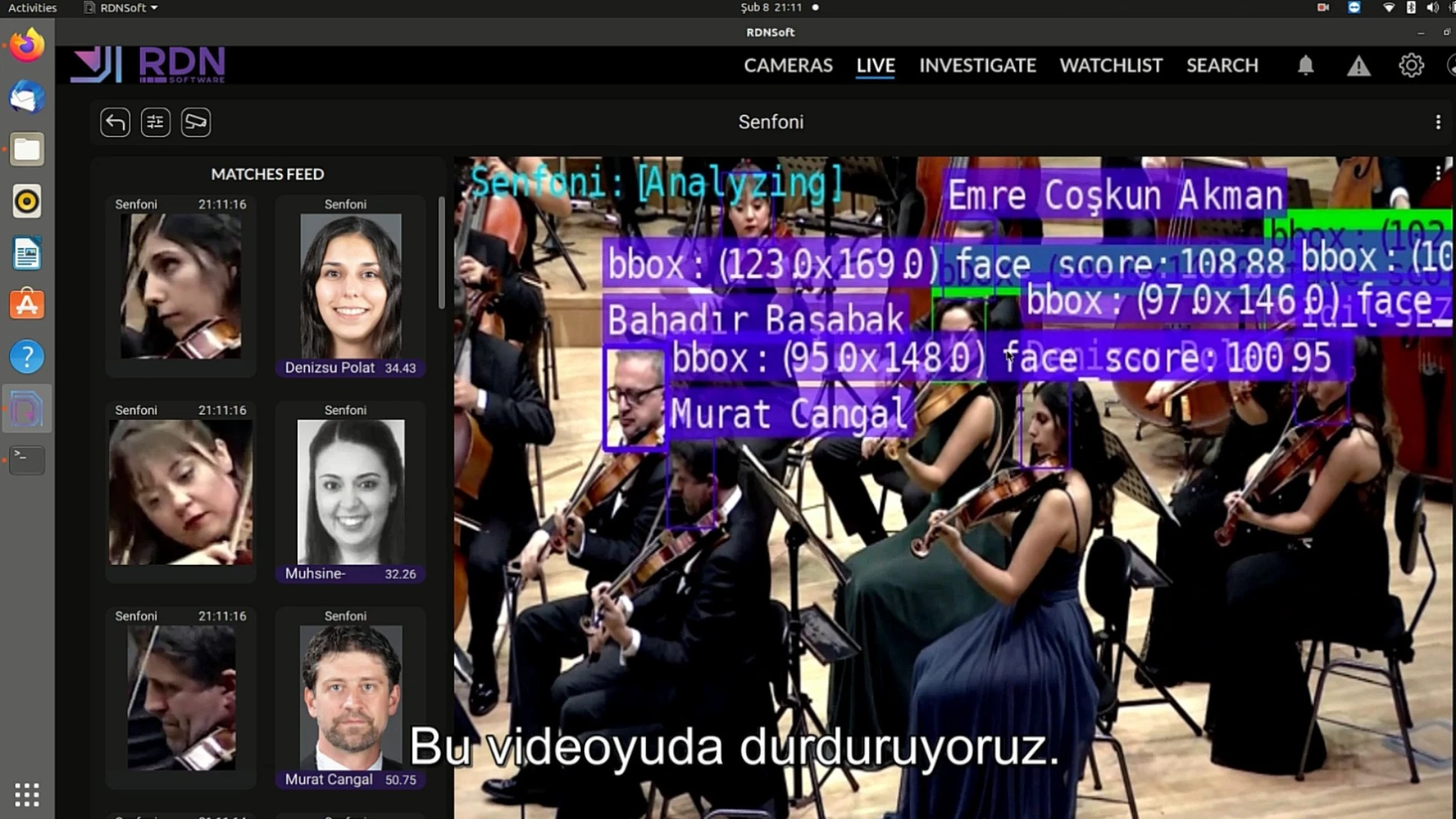
Task: Go to the SEARCH tab
Action: pos(1222,66)
